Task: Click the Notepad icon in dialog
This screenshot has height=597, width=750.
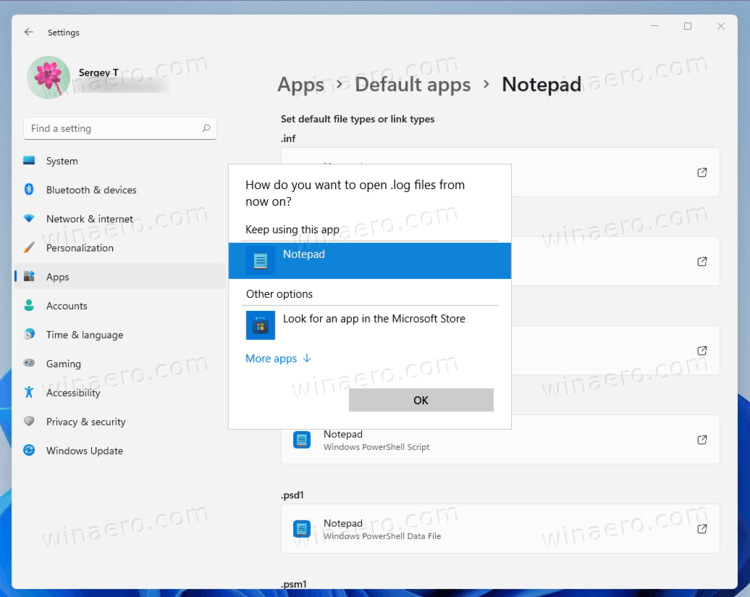Action: tap(260, 261)
